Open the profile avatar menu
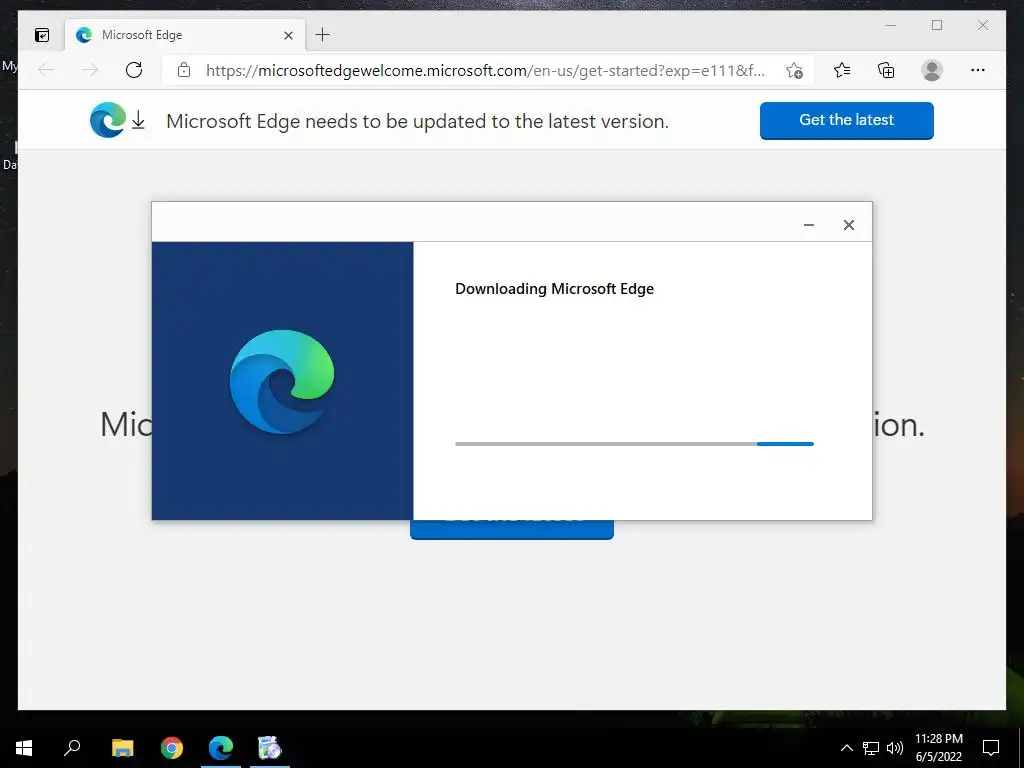Screen dimensions: 1024x768 pyautogui.click(x=932, y=70)
